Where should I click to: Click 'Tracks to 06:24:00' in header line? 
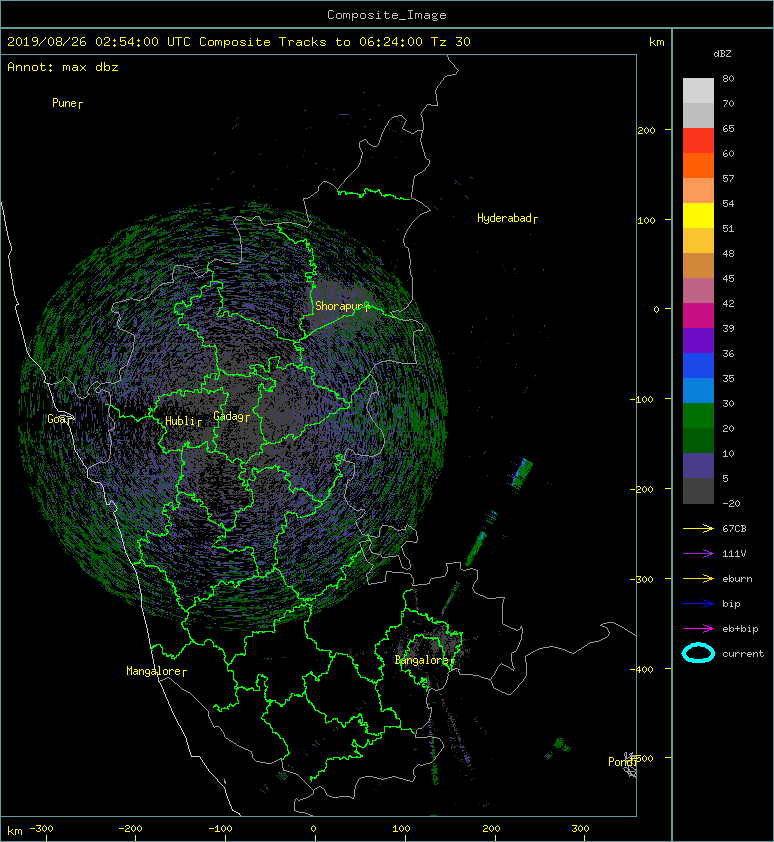click(350, 42)
